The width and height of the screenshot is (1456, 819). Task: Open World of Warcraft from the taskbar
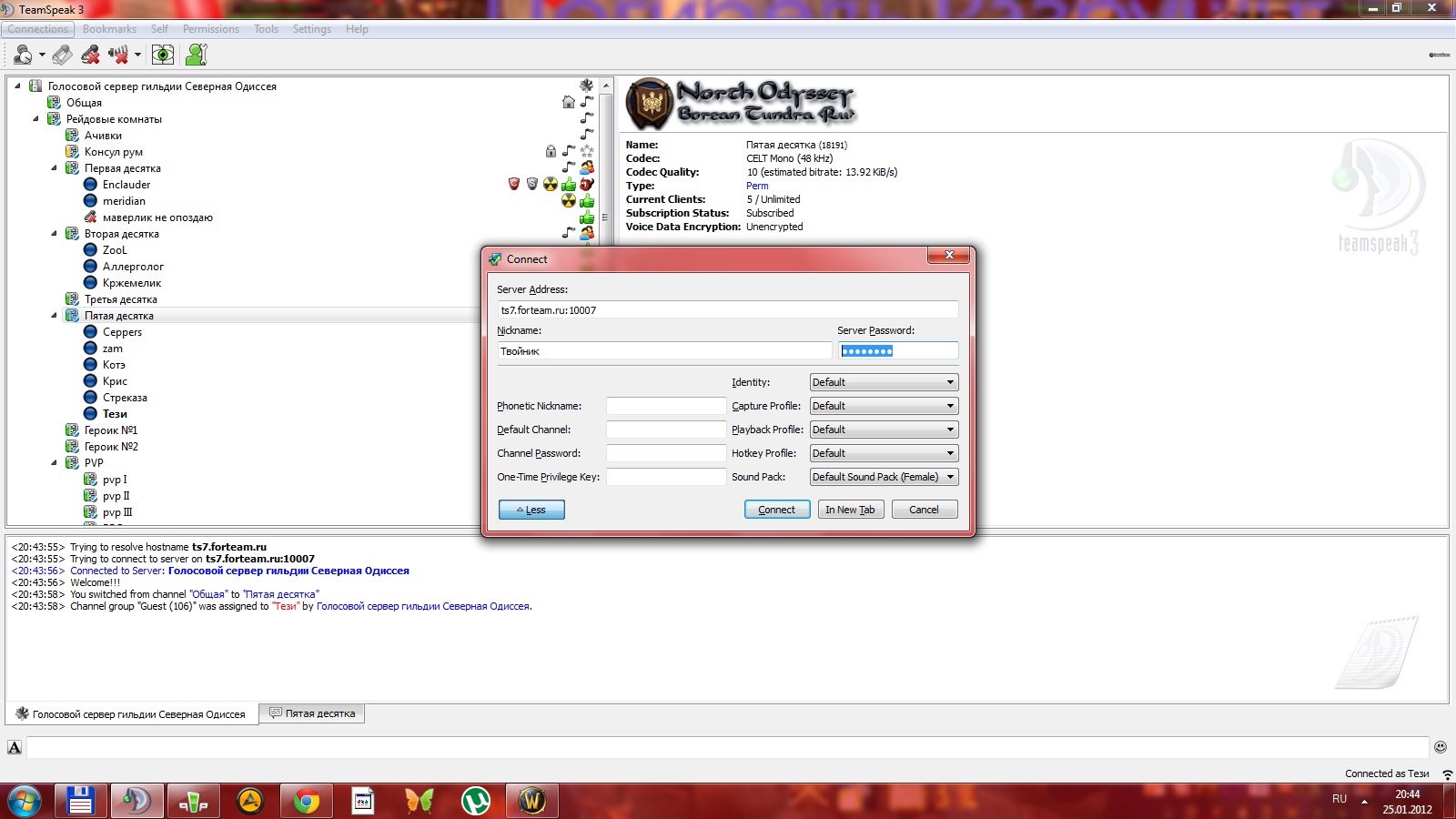pyautogui.click(x=531, y=801)
